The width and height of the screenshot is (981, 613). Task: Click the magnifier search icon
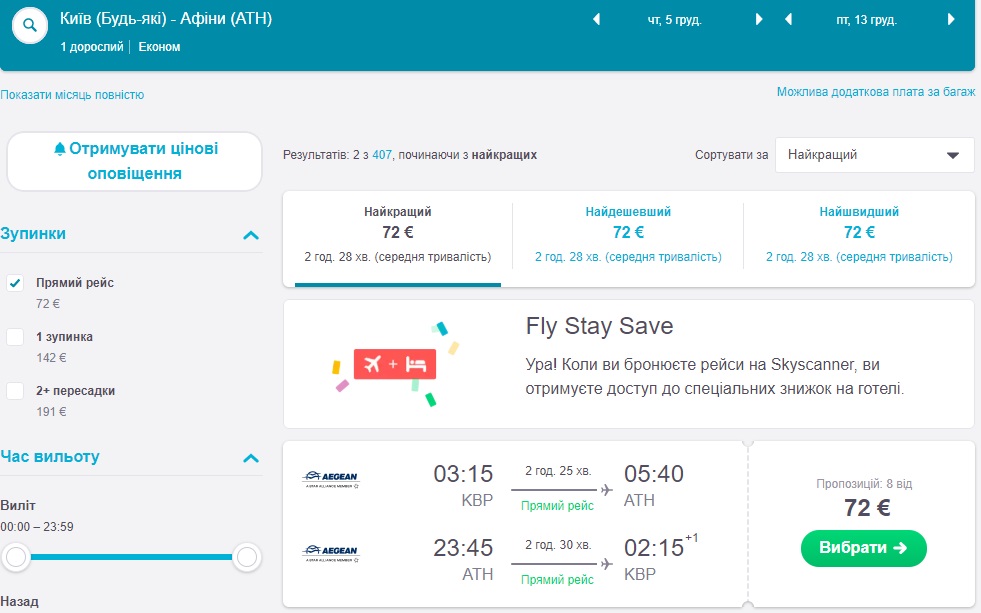click(31, 27)
